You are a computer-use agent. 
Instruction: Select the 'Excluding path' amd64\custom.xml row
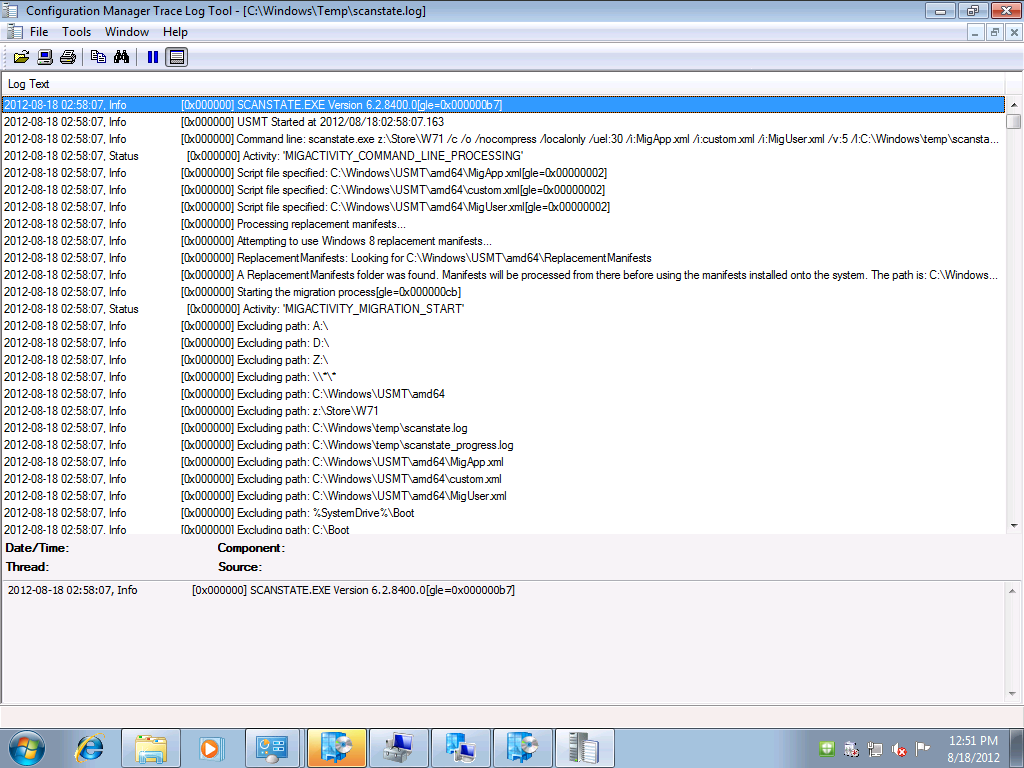503,478
